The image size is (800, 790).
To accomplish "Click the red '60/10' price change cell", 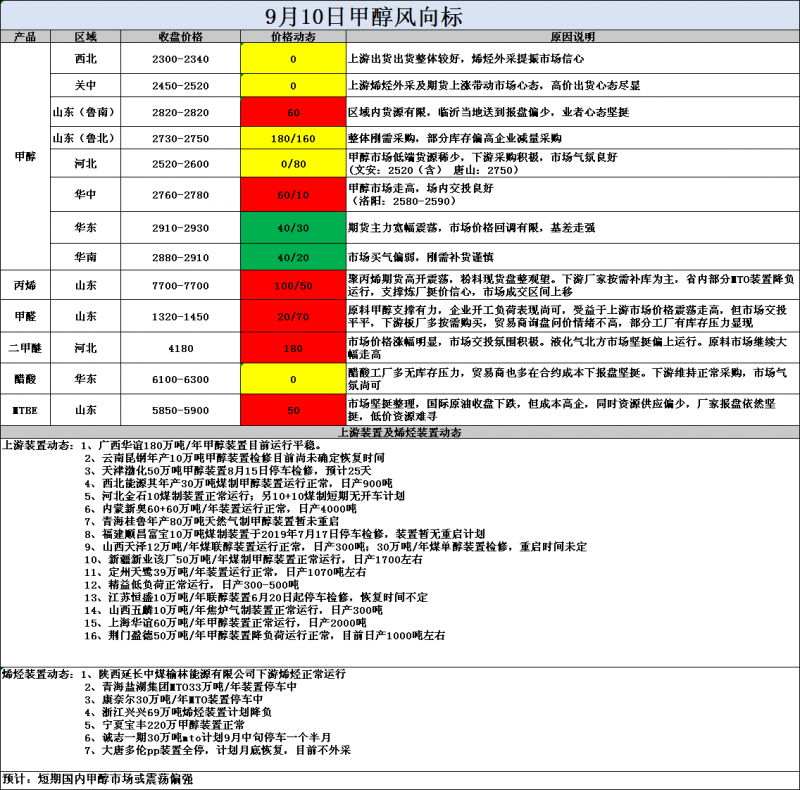I will 293,194.
